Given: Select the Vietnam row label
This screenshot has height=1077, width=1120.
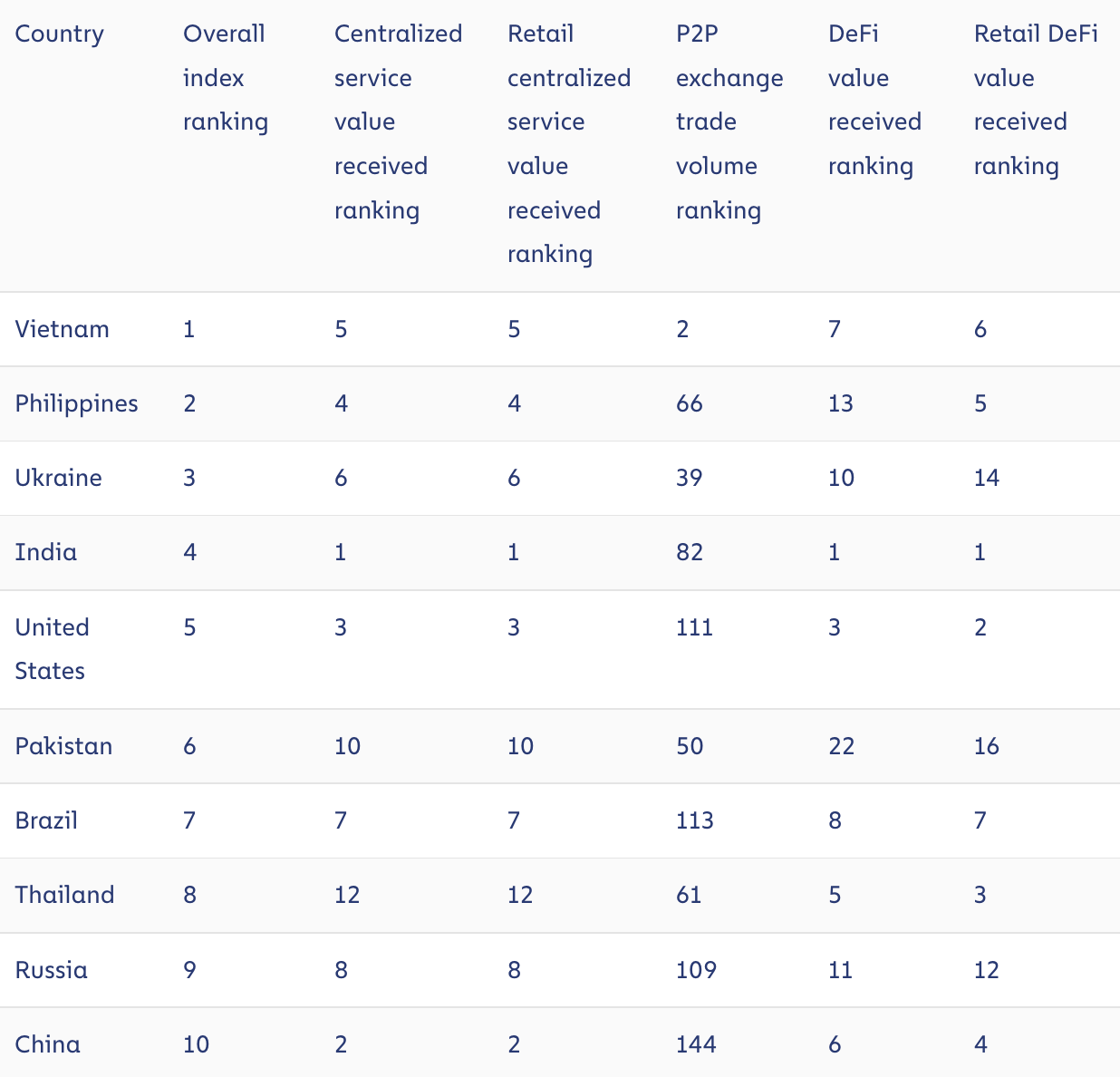Looking at the screenshot, I should (x=63, y=329).
